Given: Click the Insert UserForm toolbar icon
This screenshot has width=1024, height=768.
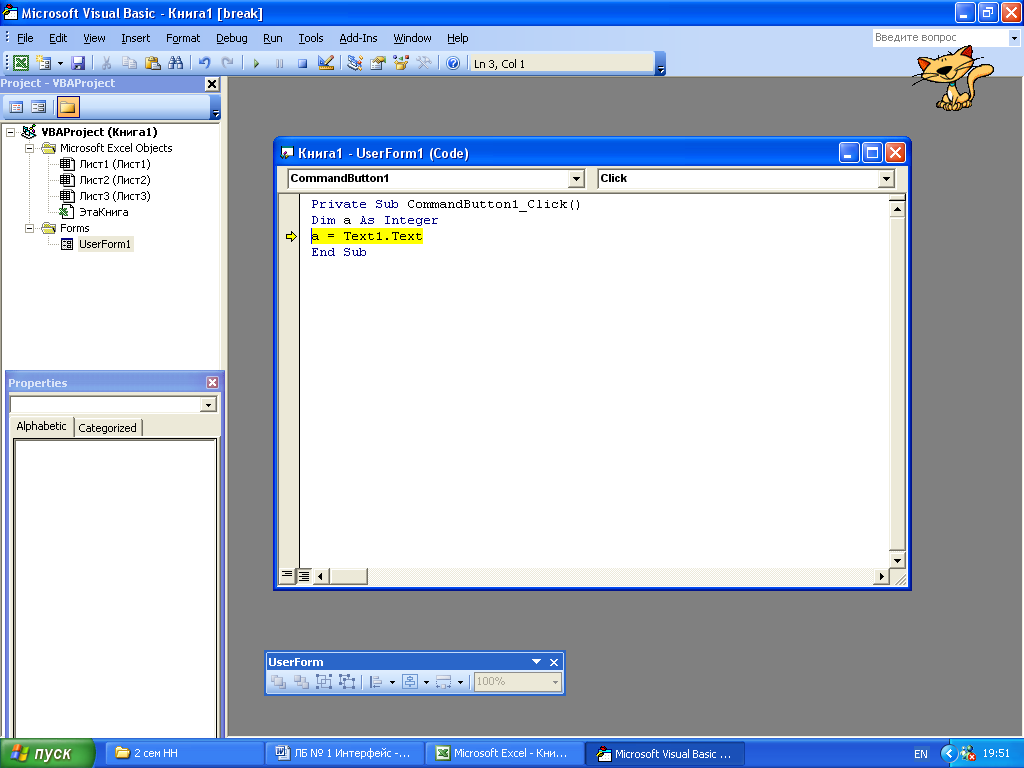Looking at the screenshot, I should click(44, 63).
